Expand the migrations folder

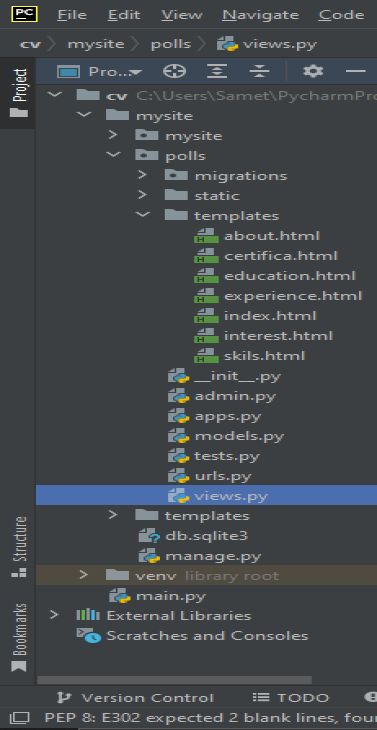pos(142,175)
